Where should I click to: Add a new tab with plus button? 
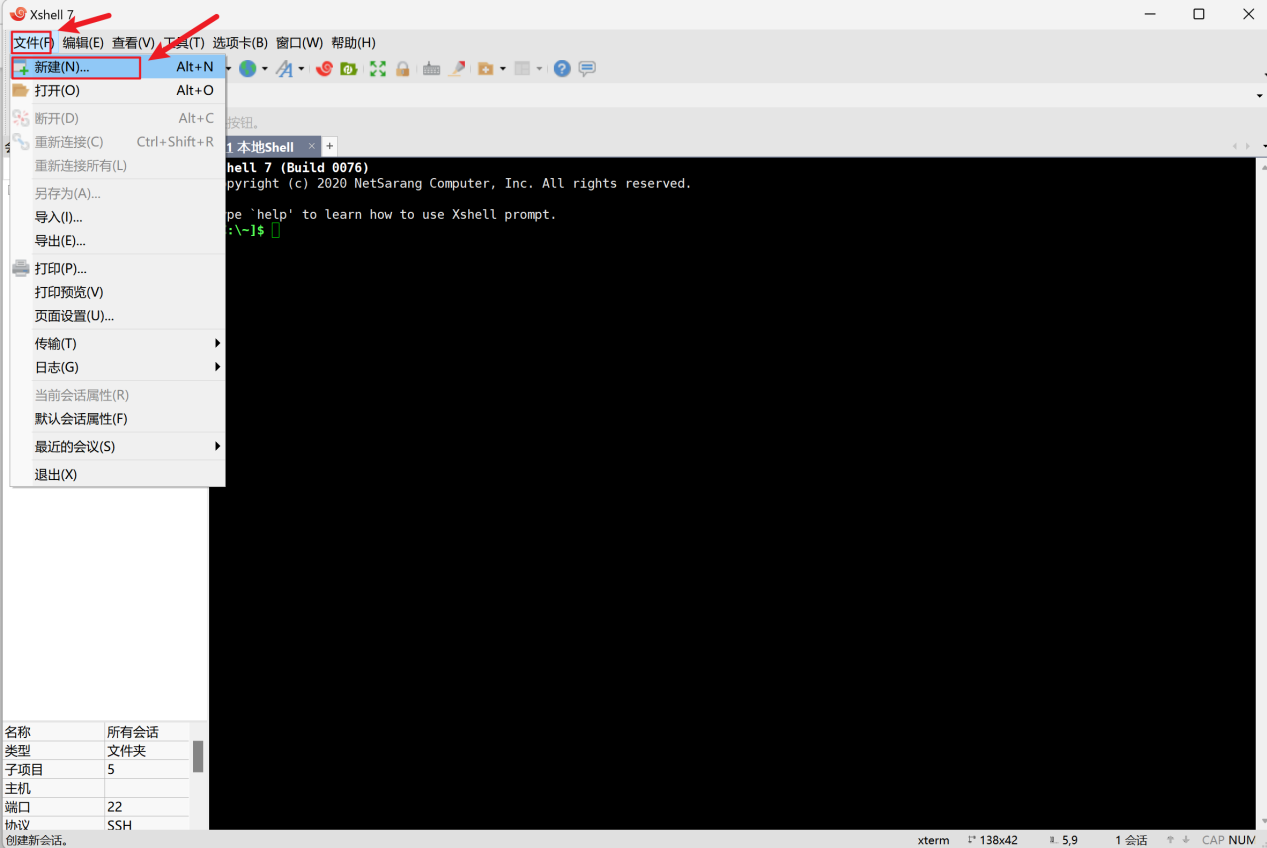coord(329,146)
